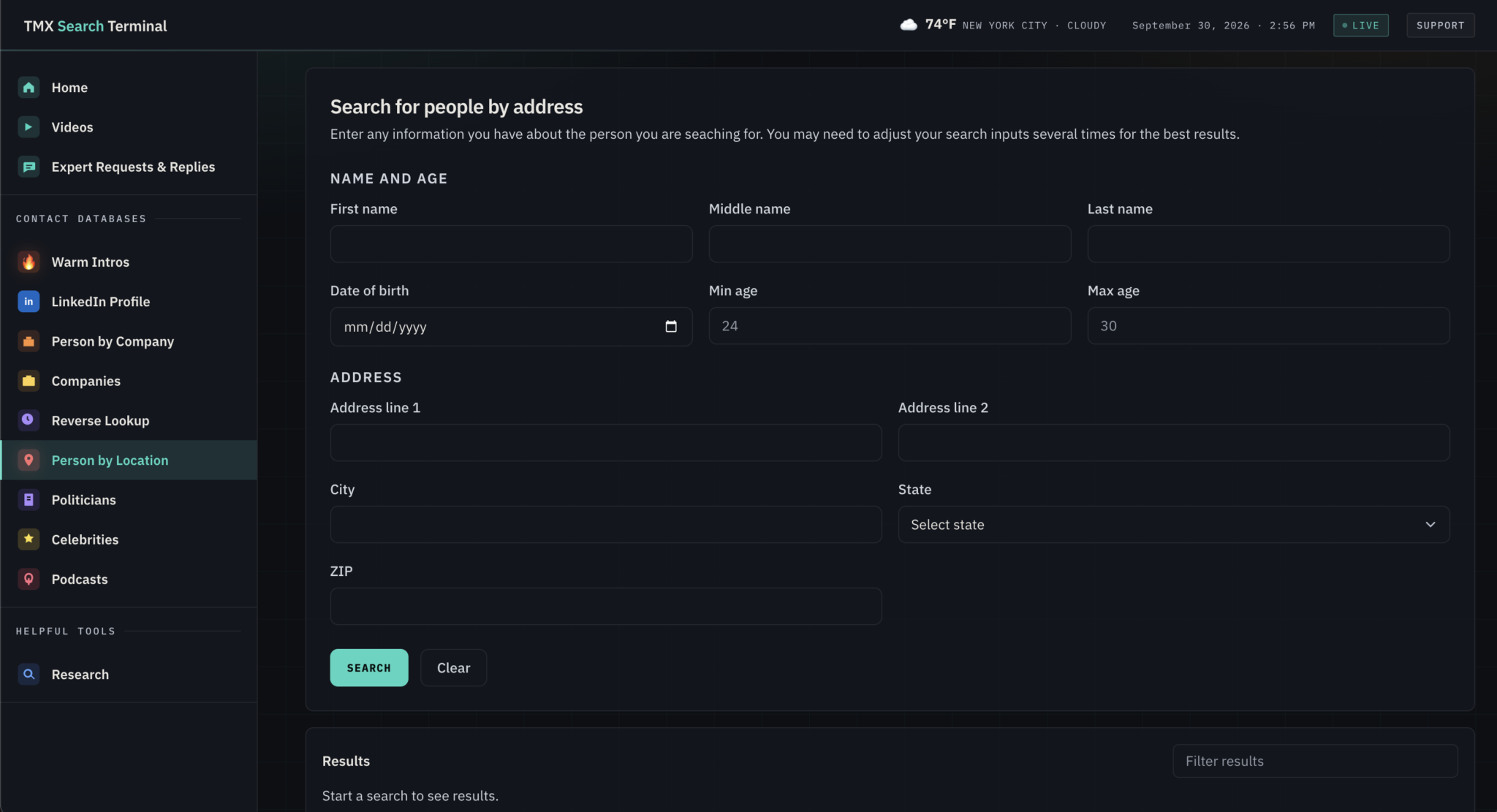Image resolution: width=1497 pixels, height=812 pixels.
Task: Click the Date of birth mm/dd/yyyy text
Action: point(385,327)
